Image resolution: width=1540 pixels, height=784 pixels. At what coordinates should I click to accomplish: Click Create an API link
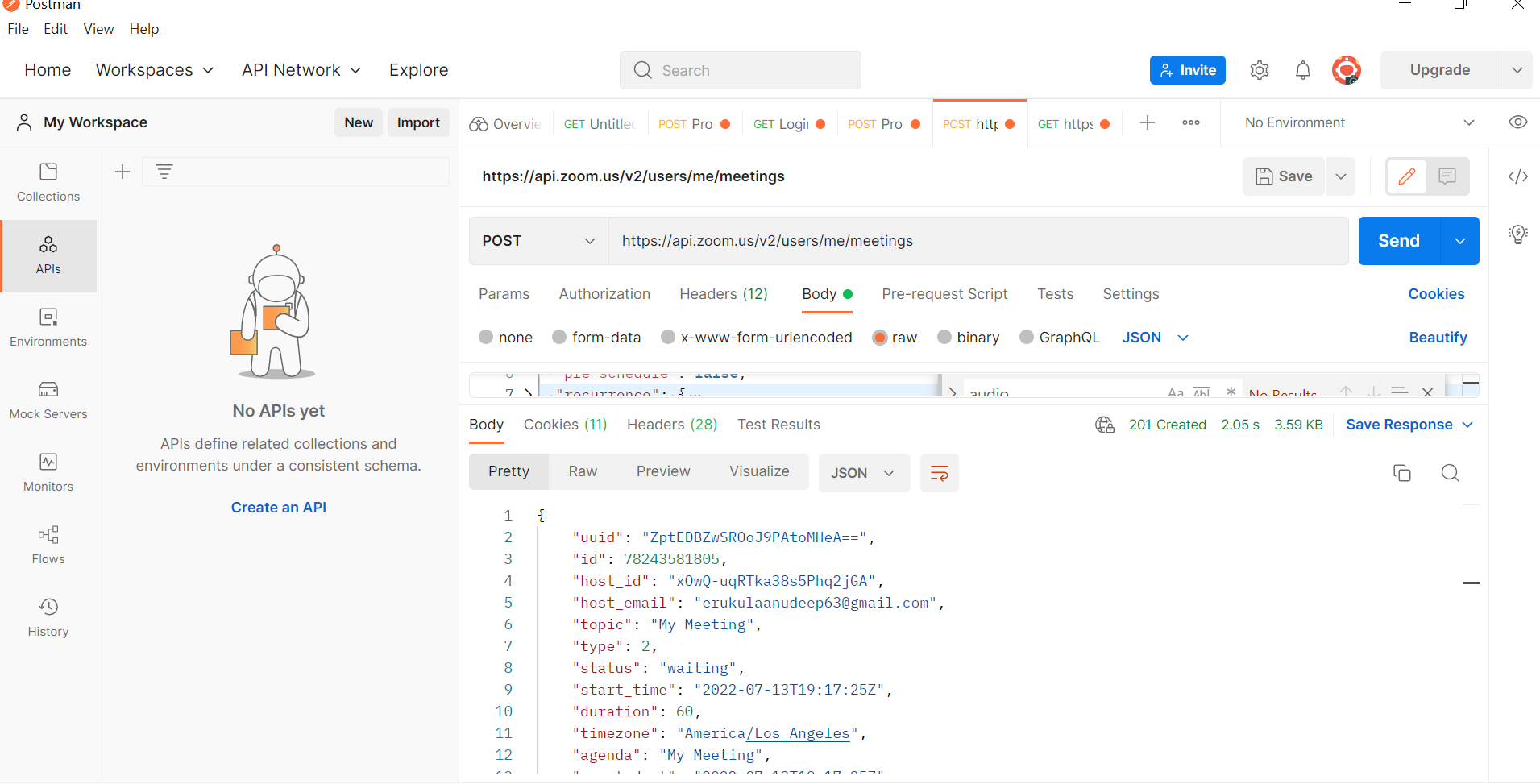click(278, 507)
